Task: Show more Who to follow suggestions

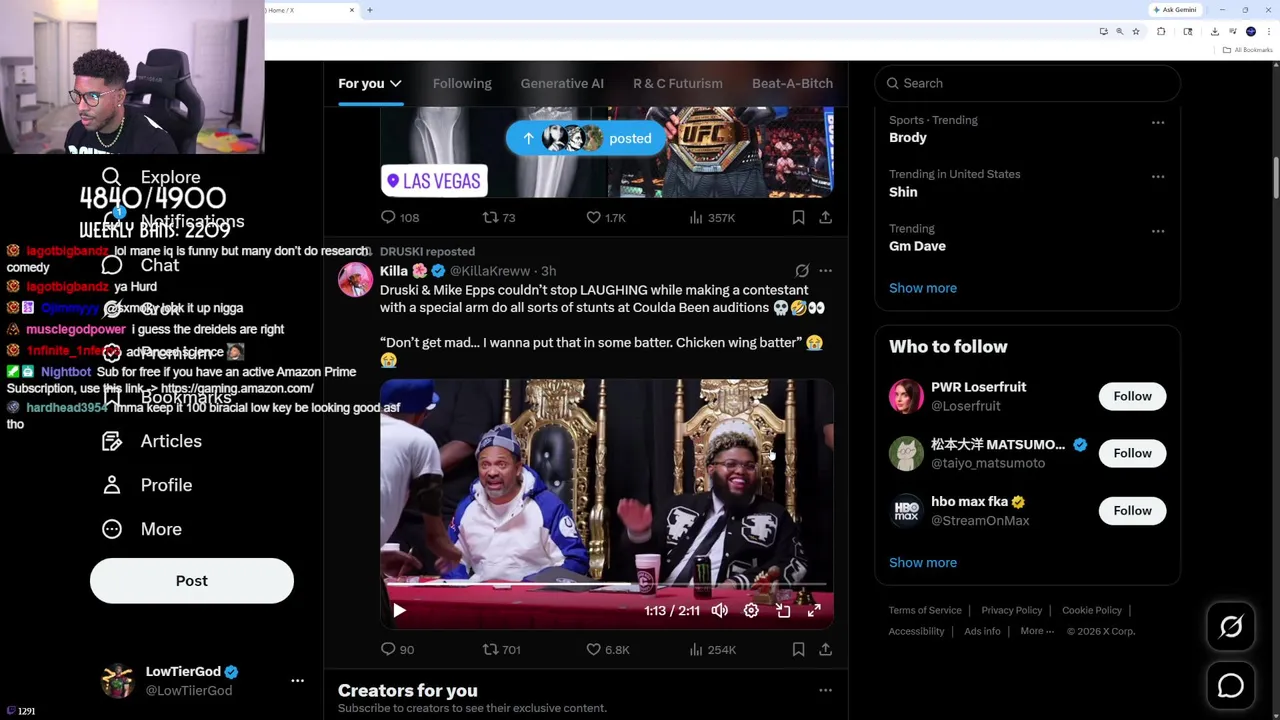Action: tap(923, 562)
